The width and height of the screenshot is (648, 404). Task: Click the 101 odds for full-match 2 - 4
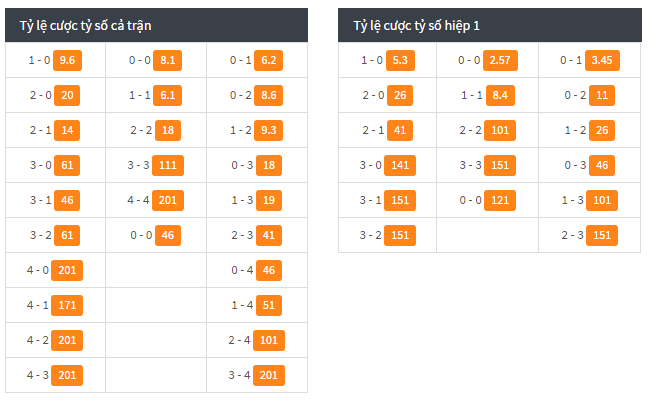269,340
